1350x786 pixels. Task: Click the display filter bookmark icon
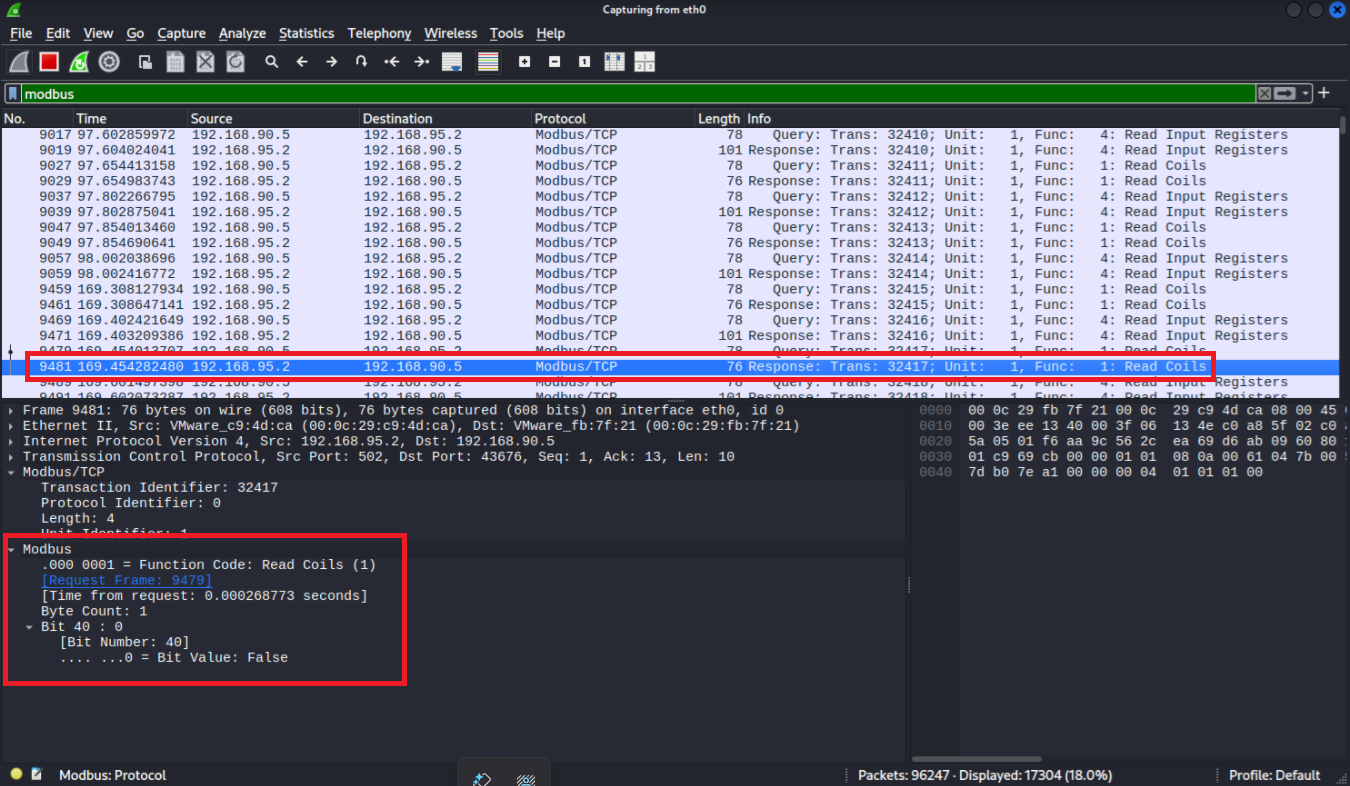click(12, 94)
